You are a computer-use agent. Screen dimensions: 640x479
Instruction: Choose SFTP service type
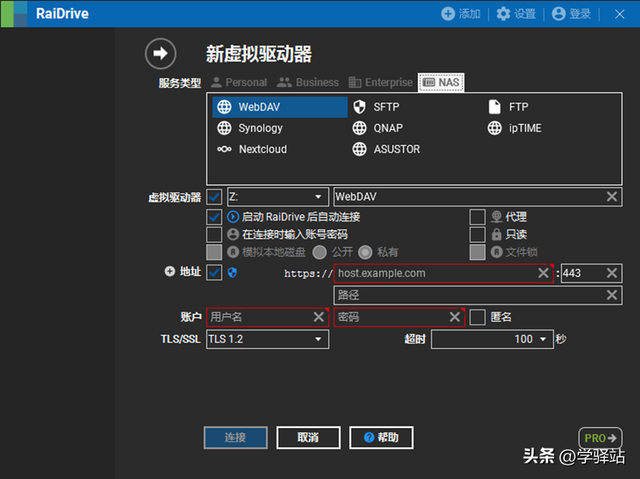pos(376,107)
